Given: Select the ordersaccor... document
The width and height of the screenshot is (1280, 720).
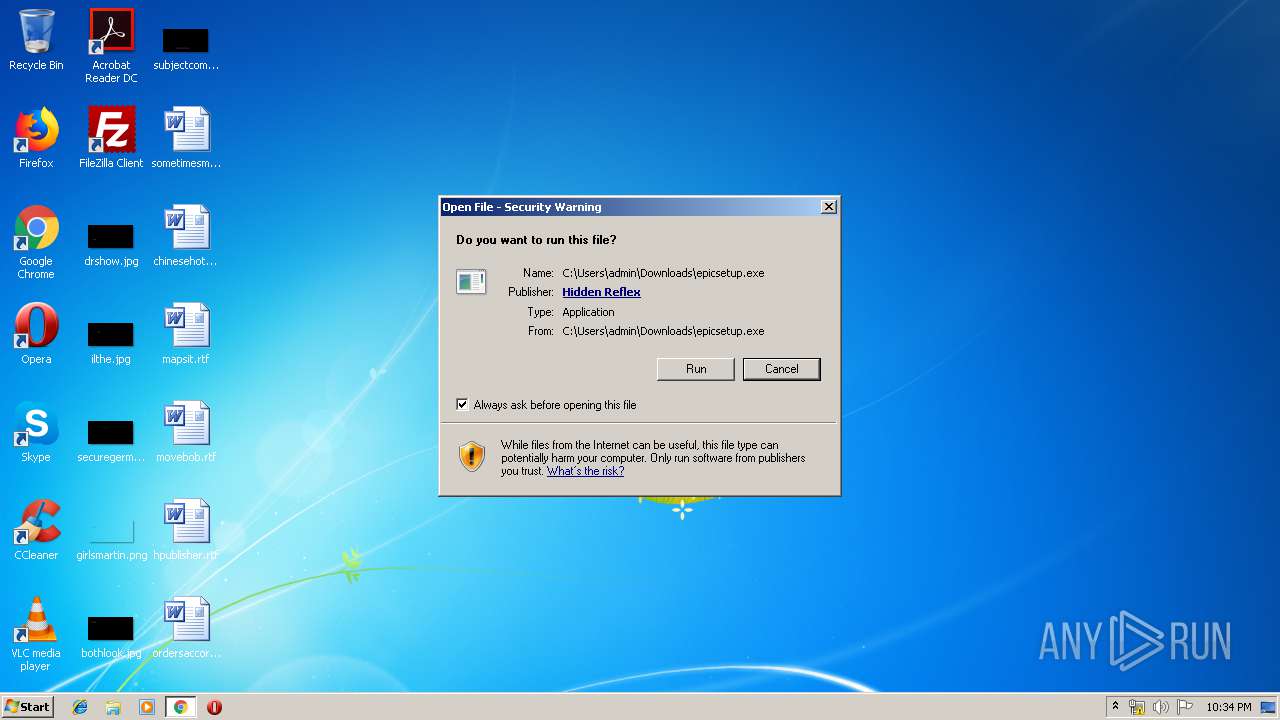Looking at the screenshot, I should pyautogui.click(x=186, y=628).
